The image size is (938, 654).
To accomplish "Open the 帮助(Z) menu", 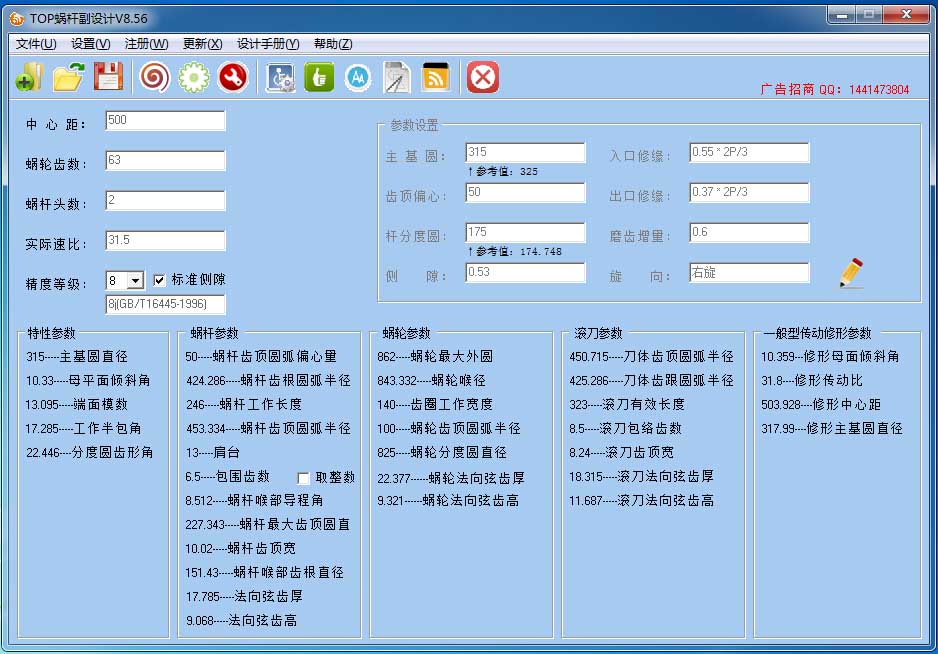I will coord(332,44).
